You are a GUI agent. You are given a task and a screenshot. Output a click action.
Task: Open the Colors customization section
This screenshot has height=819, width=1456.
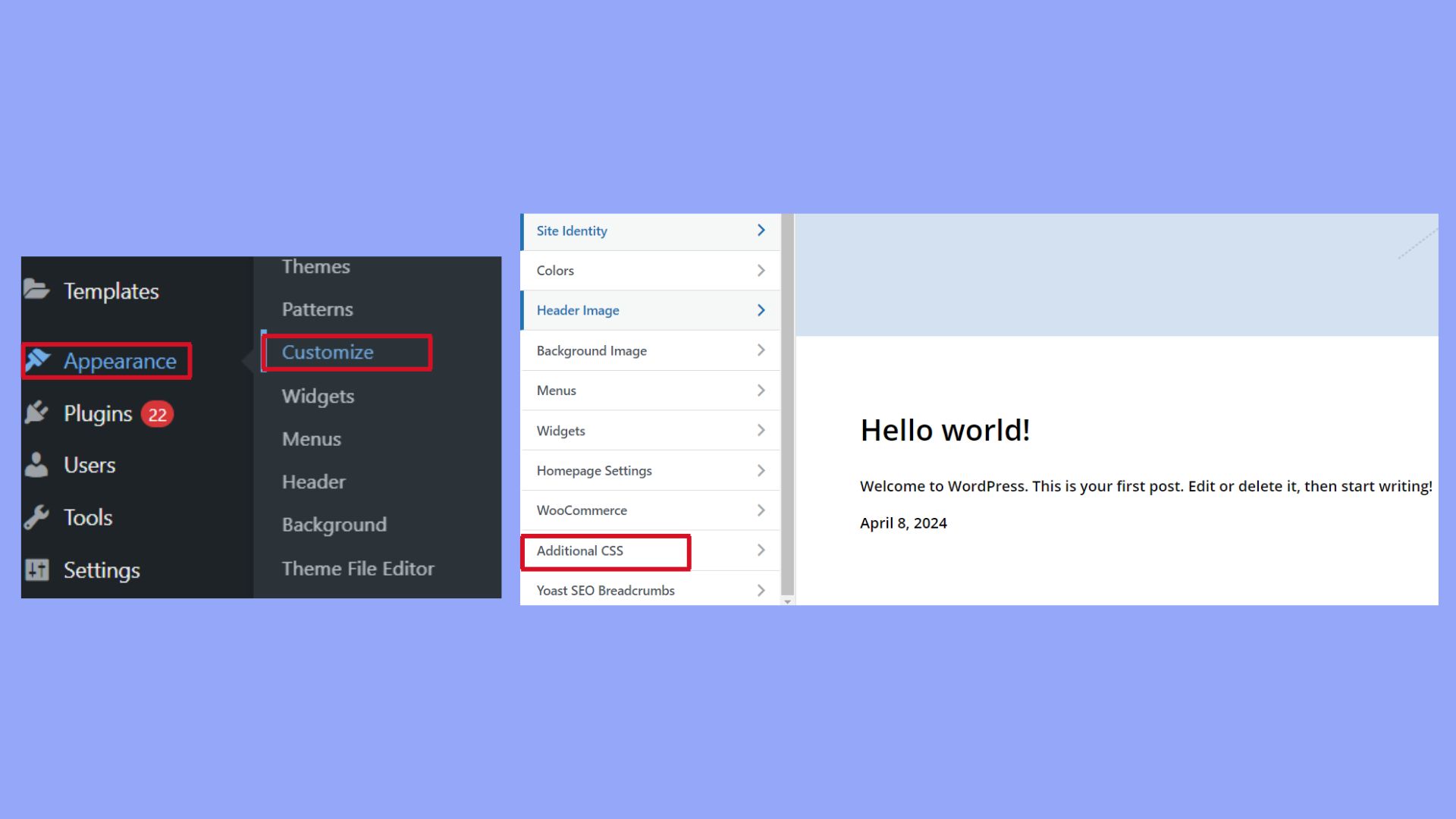pos(555,270)
